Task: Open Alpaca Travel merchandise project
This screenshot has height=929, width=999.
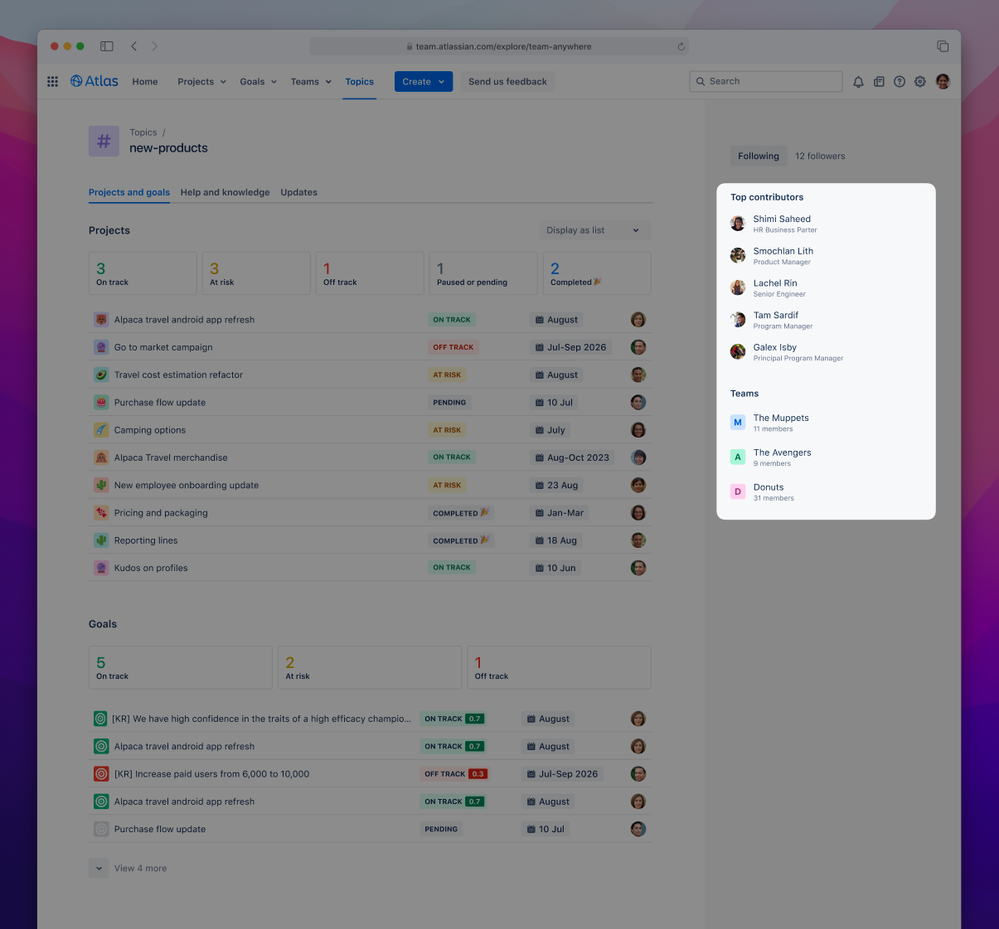Action: tap(171, 457)
